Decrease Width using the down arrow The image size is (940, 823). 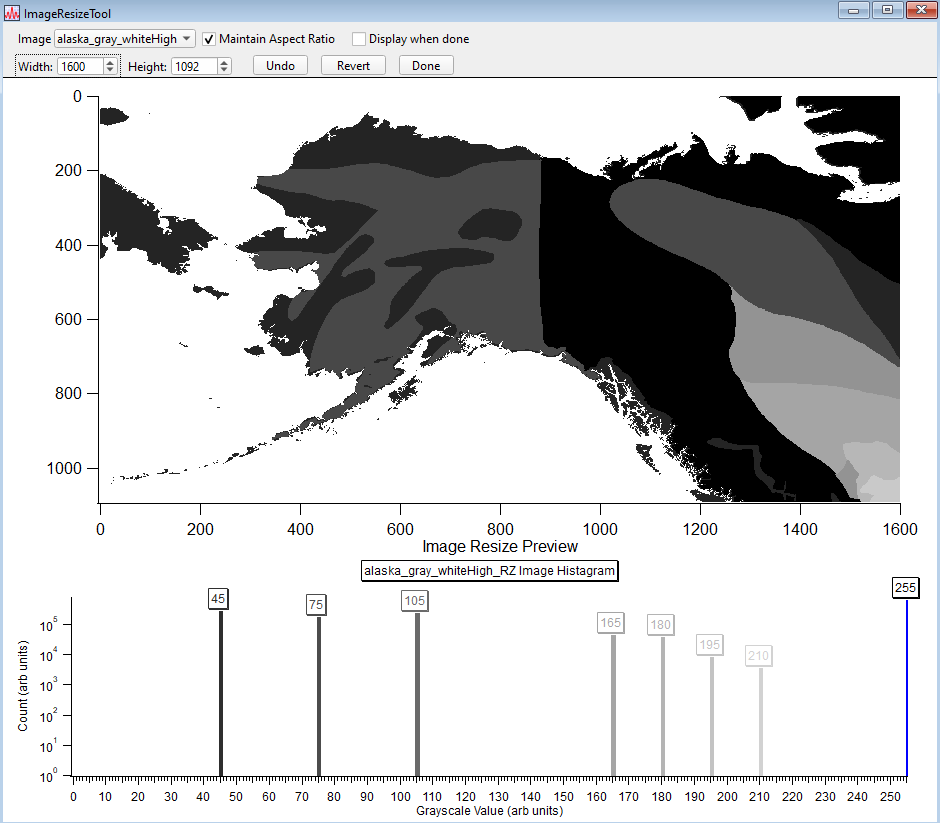[110, 70]
